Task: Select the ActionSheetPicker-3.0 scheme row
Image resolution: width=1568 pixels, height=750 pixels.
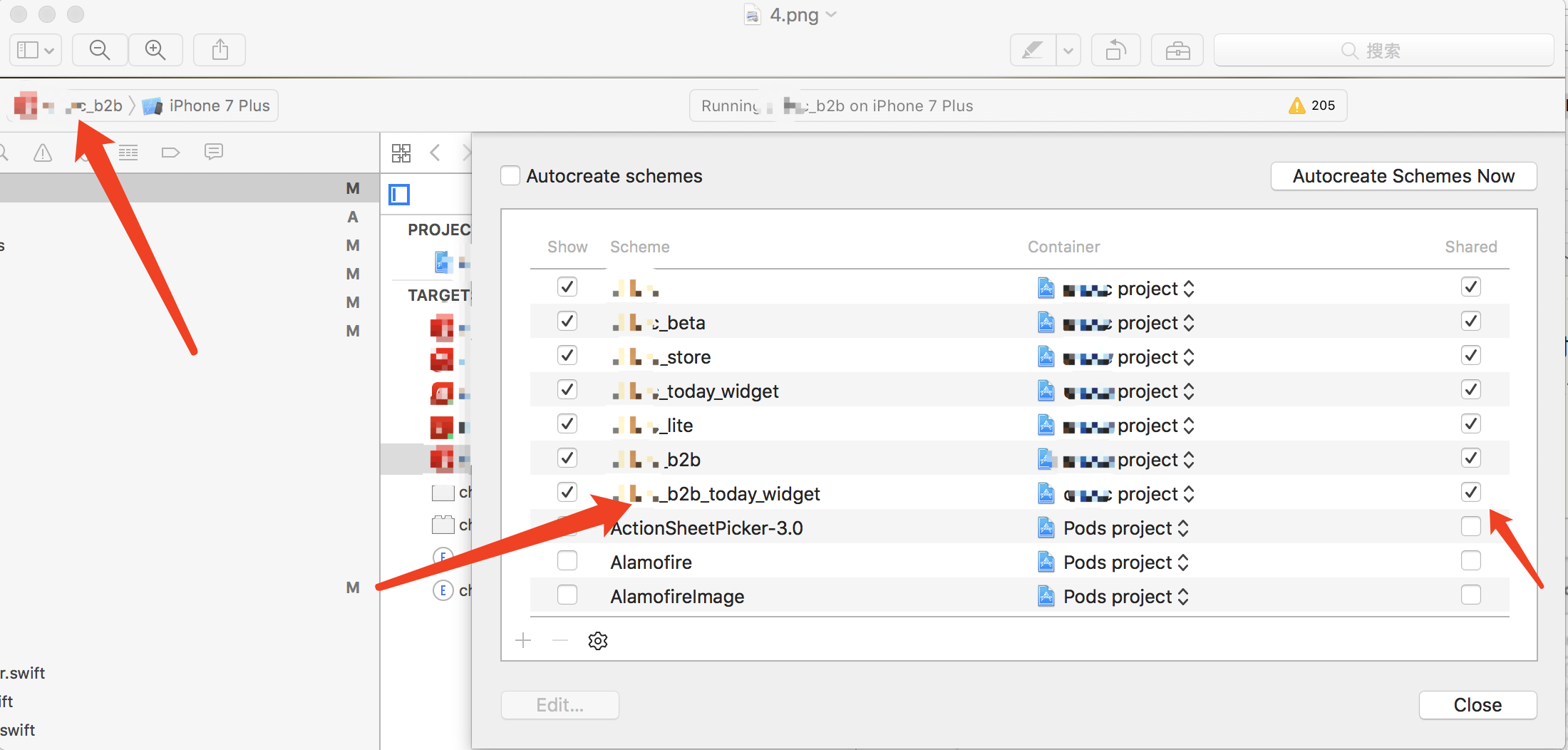Action: point(1019,527)
